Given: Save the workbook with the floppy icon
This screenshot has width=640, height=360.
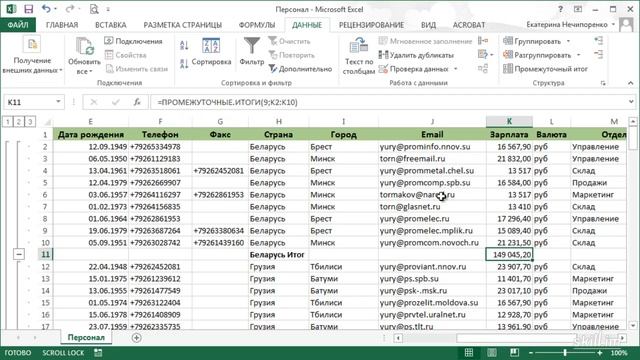Looking at the screenshot, I should click(x=28, y=9).
